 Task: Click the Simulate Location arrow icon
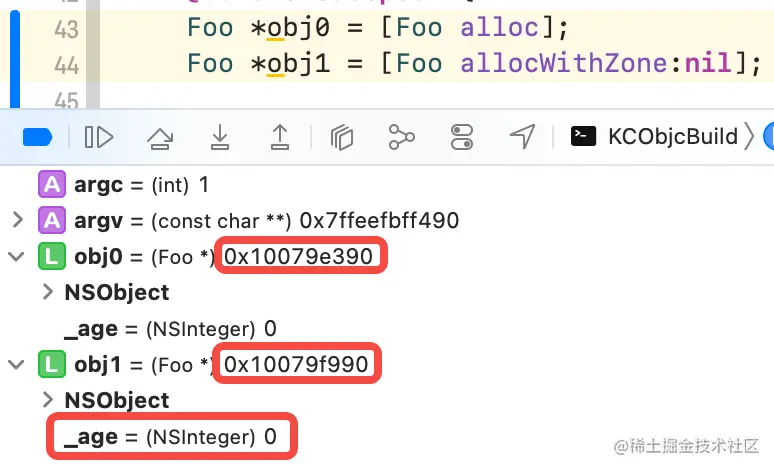click(x=522, y=137)
